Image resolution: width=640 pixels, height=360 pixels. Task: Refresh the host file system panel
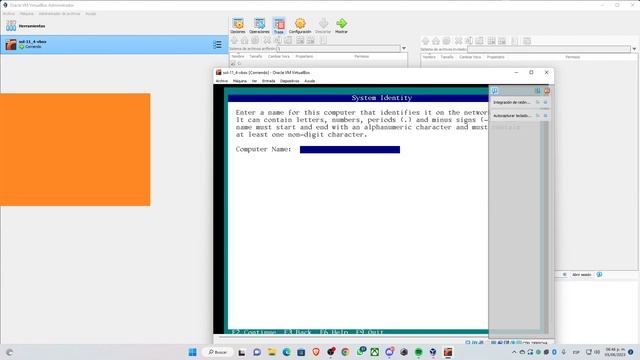point(255,40)
